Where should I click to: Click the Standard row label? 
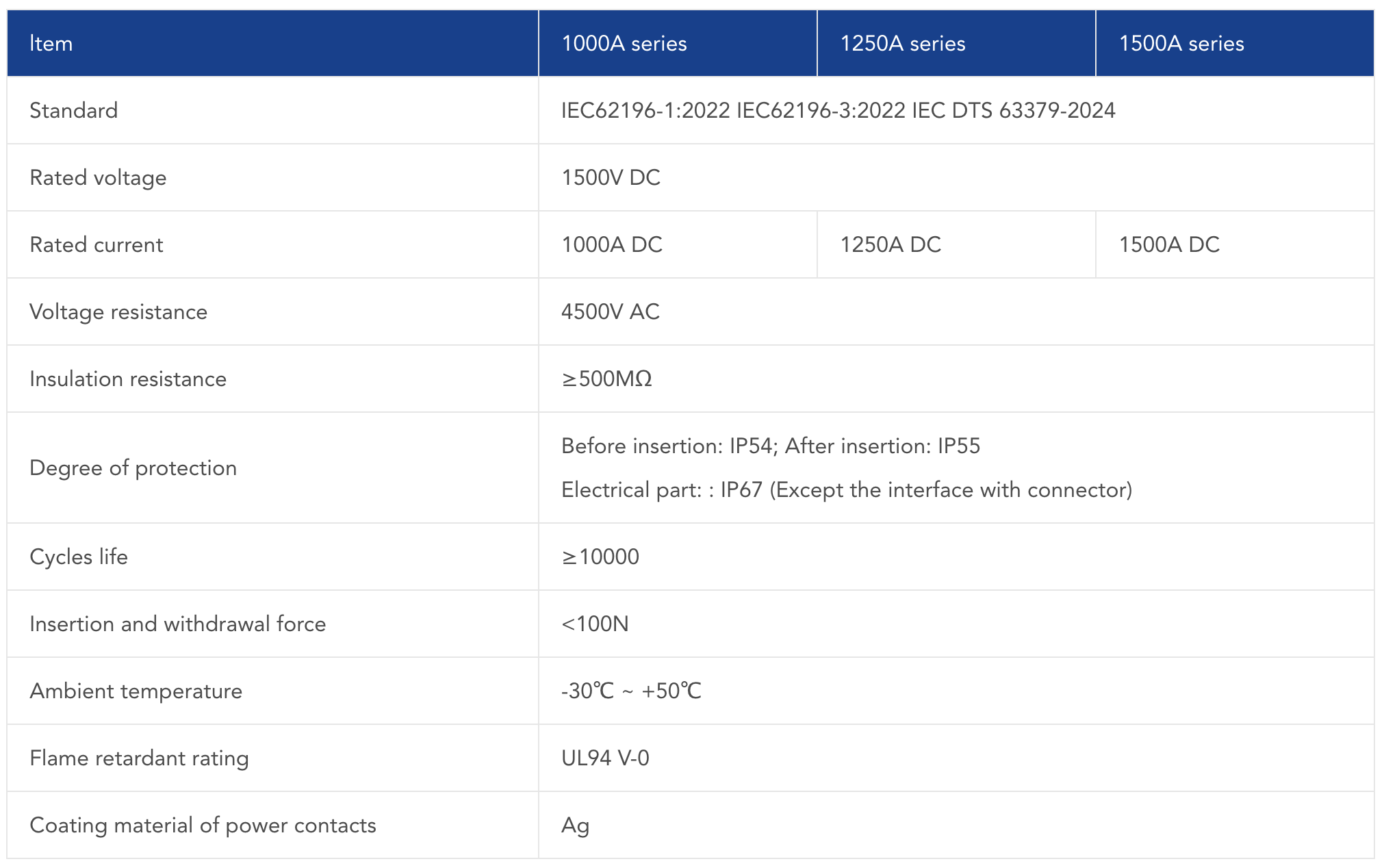[x=74, y=110]
